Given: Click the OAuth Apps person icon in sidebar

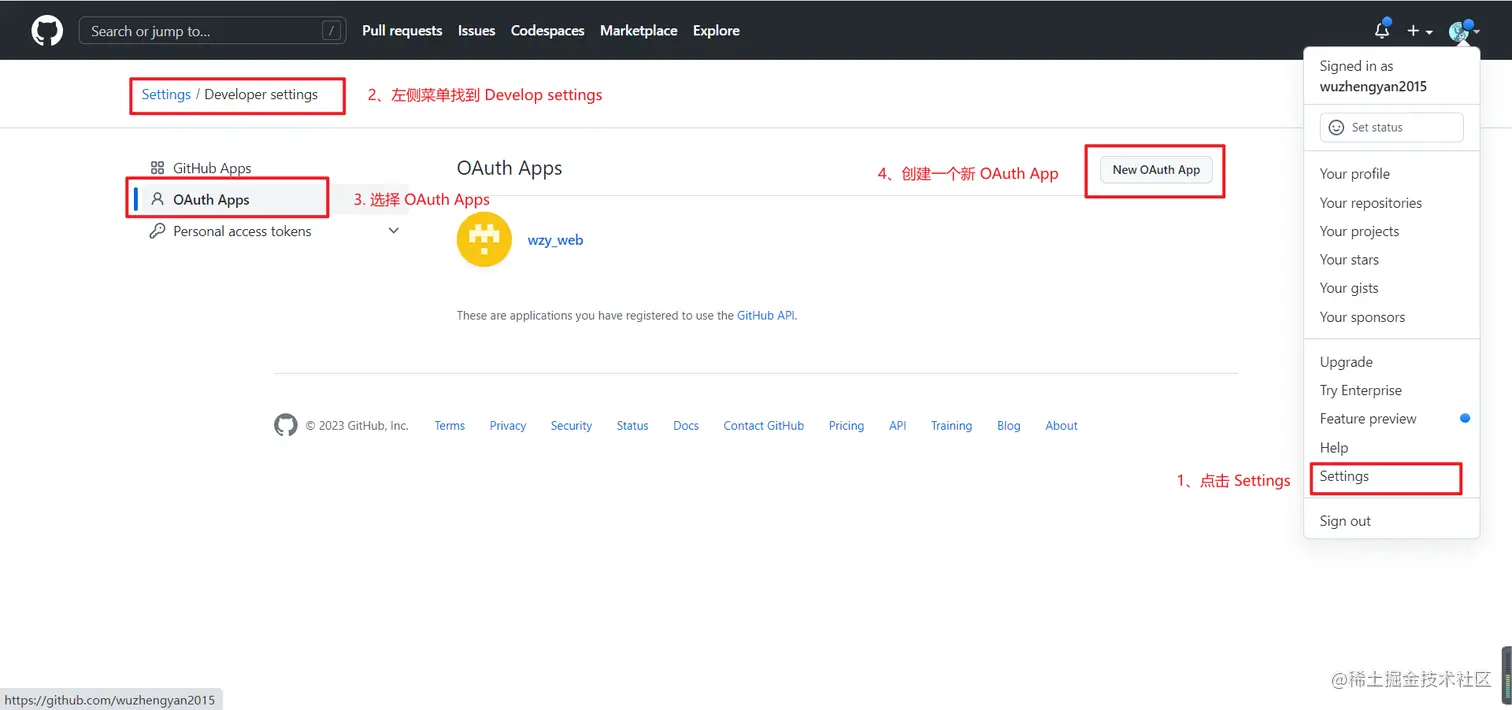Looking at the screenshot, I should pyautogui.click(x=159, y=199).
